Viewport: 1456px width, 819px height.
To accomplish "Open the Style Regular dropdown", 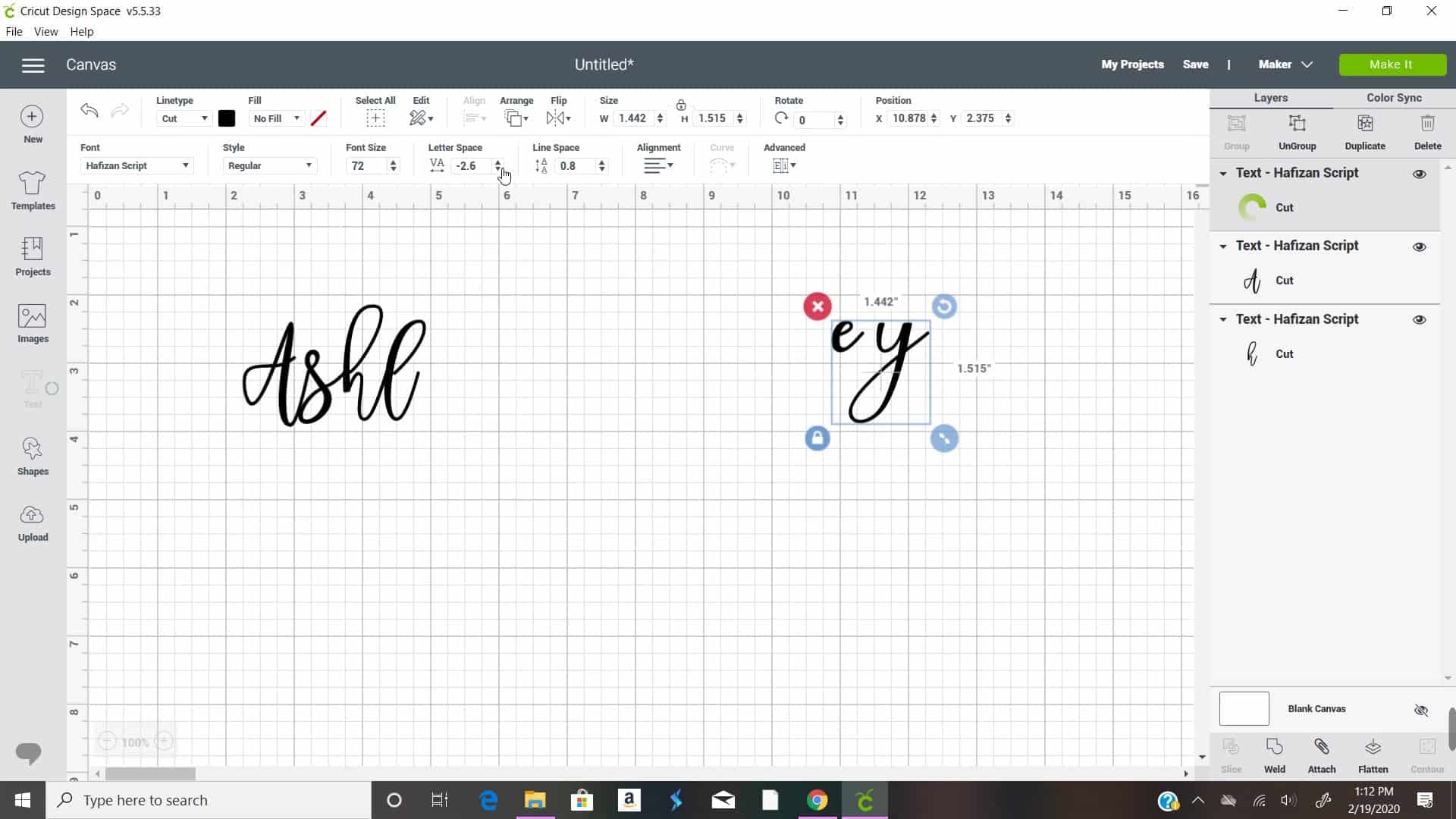I will [269, 165].
